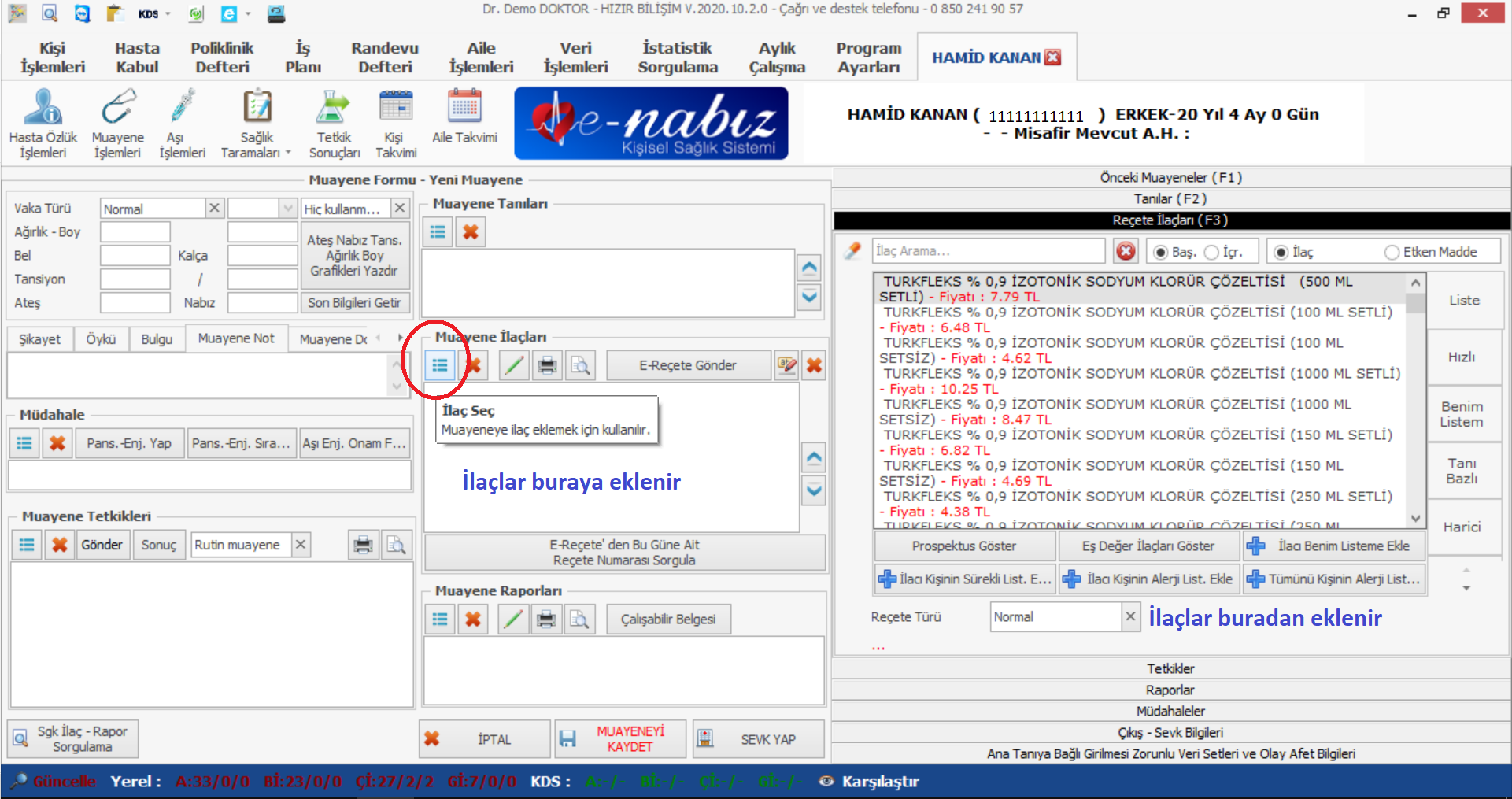
Task: Click the İlaç Arama search field
Action: [988, 251]
